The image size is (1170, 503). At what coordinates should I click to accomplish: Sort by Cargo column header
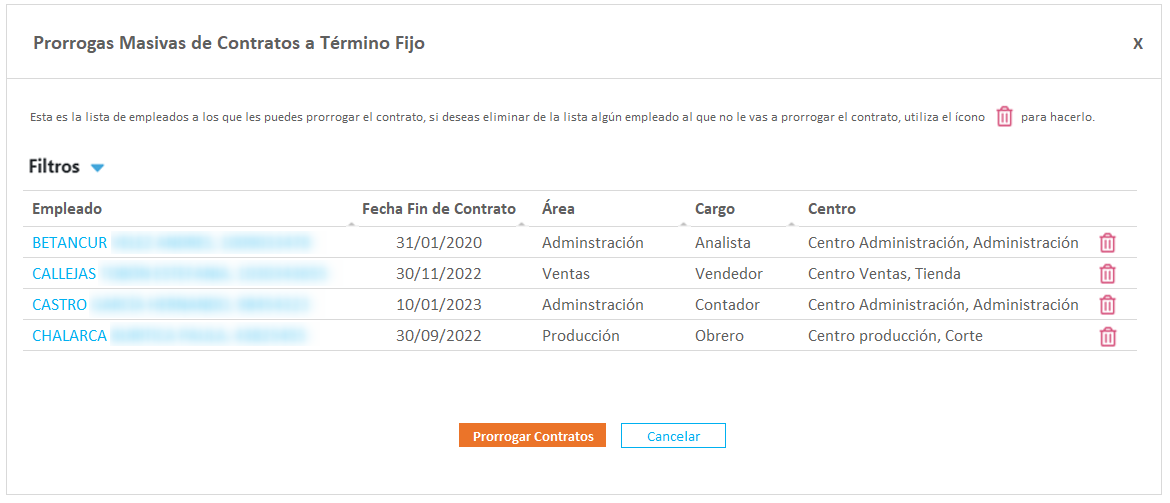(715, 209)
